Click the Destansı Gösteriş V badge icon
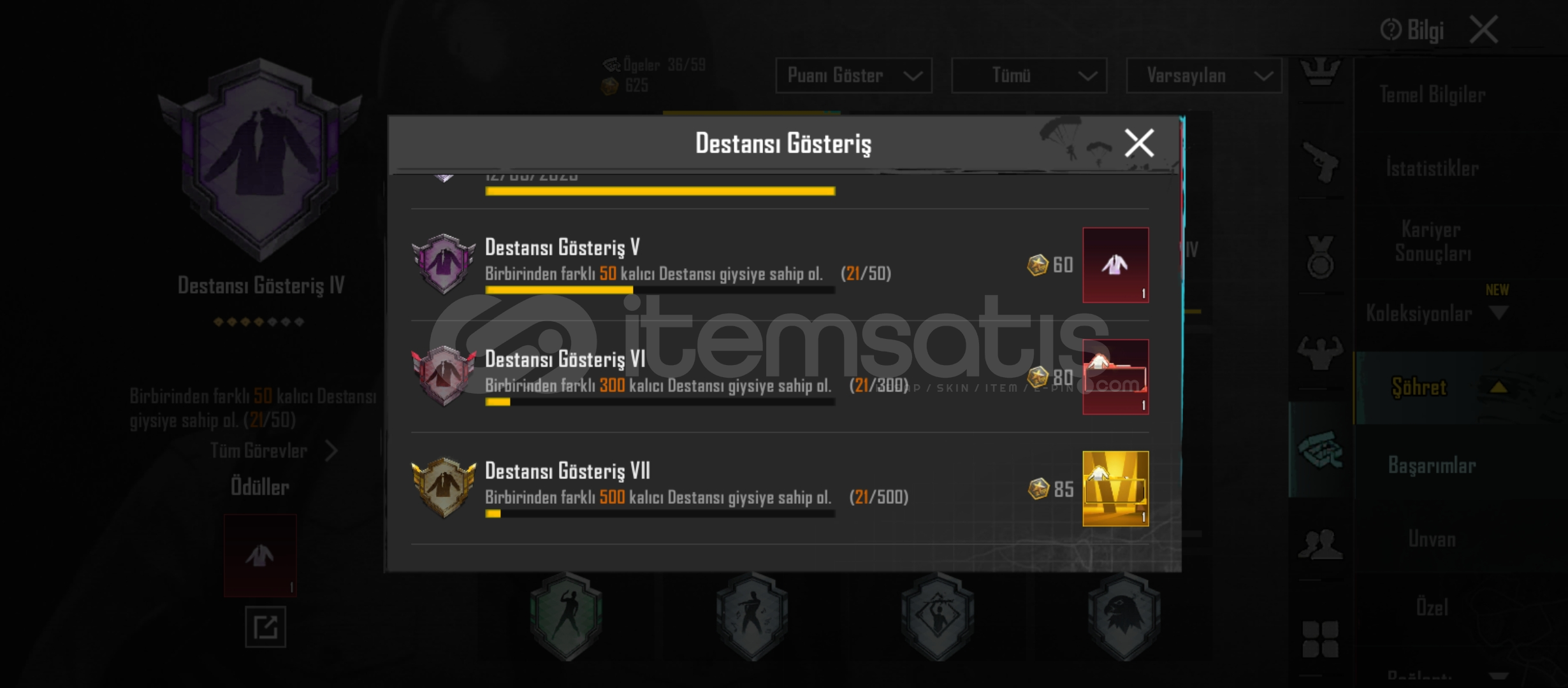1568x688 pixels. coord(444,264)
